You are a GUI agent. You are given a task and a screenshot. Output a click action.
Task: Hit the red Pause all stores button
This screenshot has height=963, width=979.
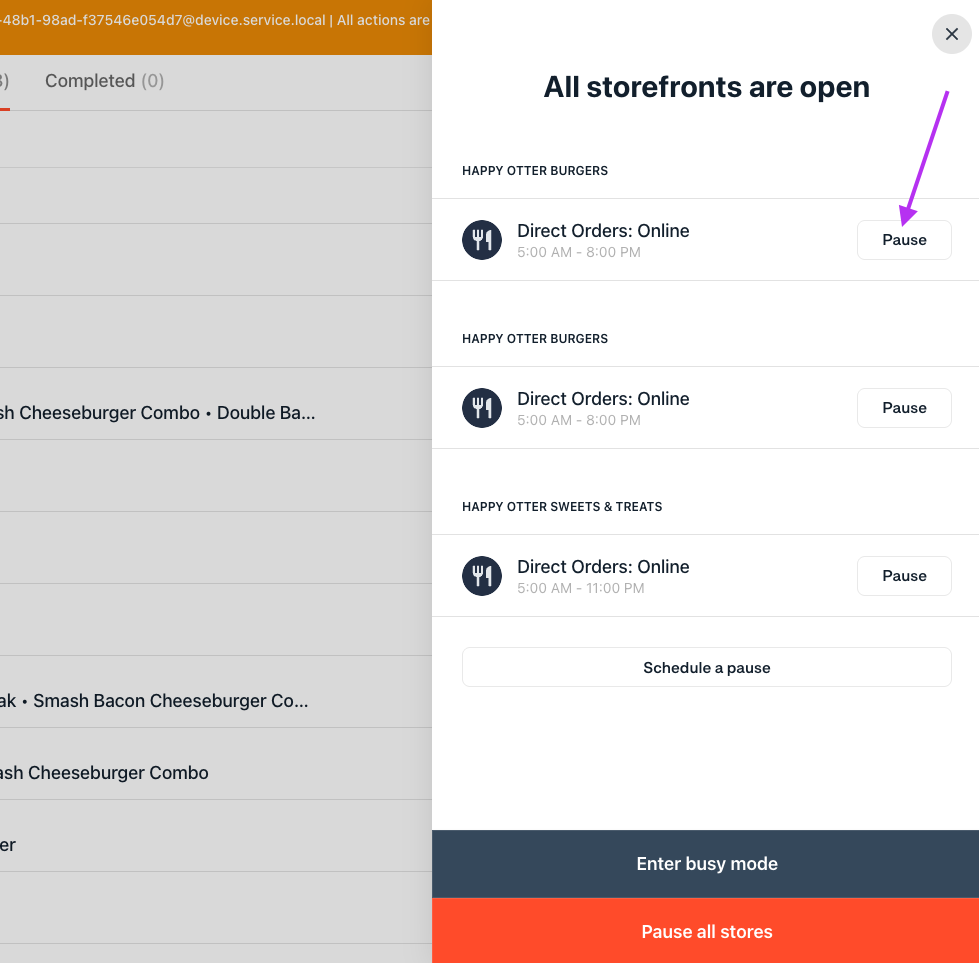pyautogui.click(x=706, y=931)
